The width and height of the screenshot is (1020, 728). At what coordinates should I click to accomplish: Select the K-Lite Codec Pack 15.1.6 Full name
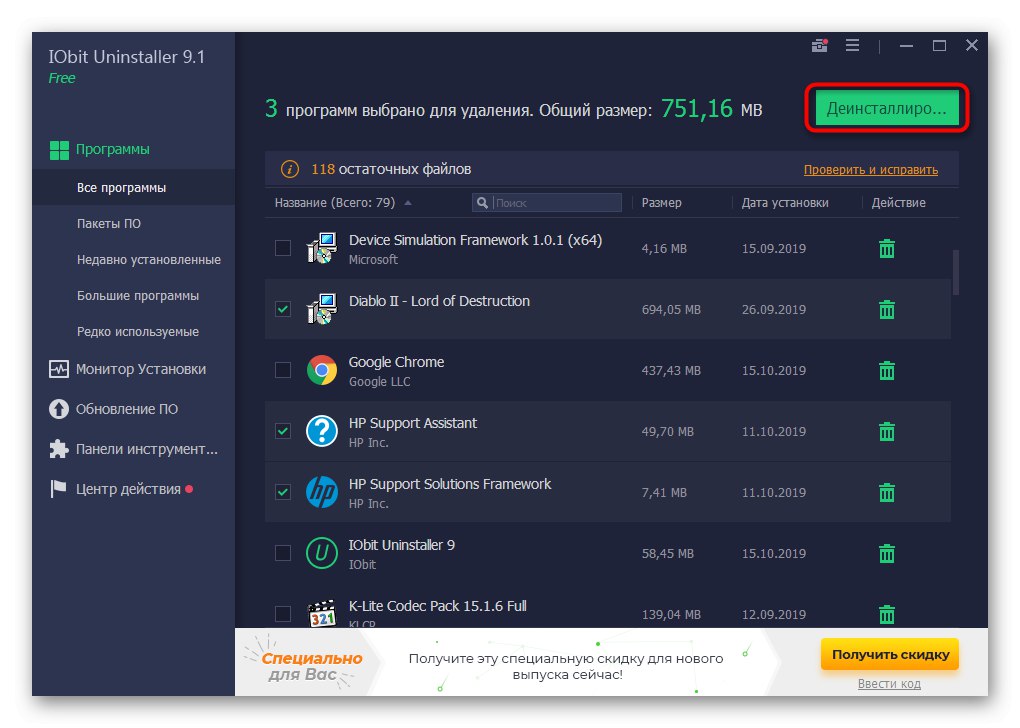coord(437,606)
